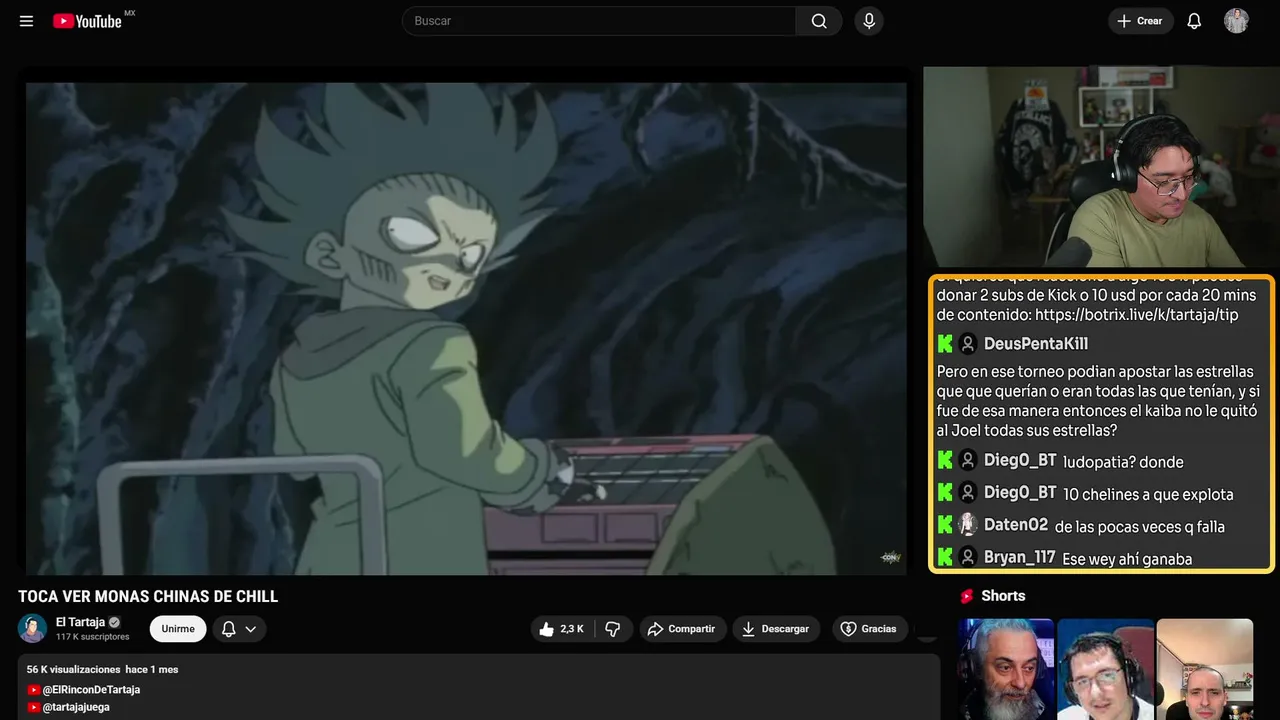
Task: Click the Shorts section icon
Action: coord(967,596)
